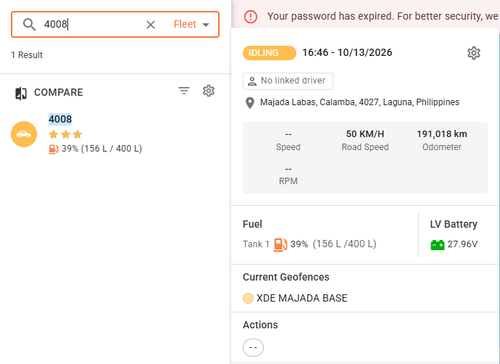Click the 50 KM/H road speed value

point(365,134)
